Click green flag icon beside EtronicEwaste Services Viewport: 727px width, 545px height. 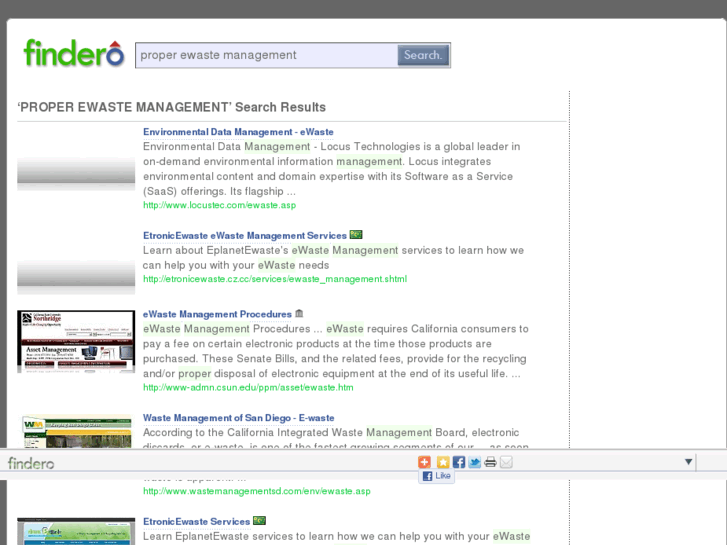point(259,521)
